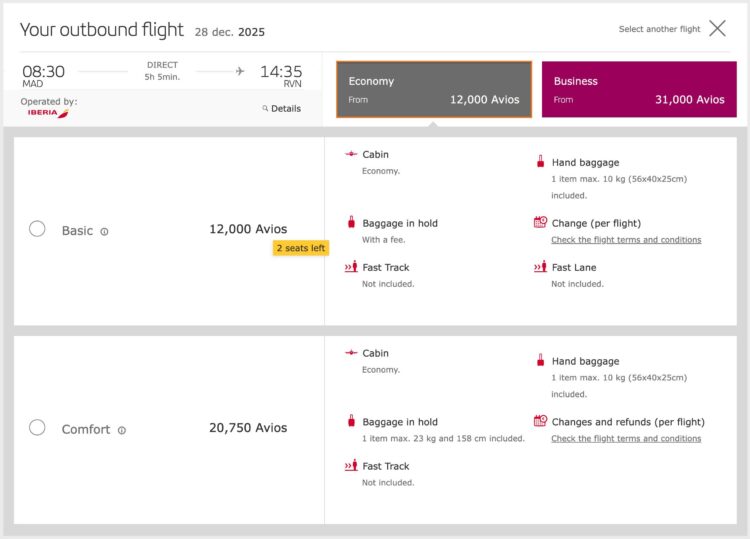Click the Basic fare Hand baggage icon
Image resolution: width=750 pixels, height=539 pixels.
coord(540,161)
